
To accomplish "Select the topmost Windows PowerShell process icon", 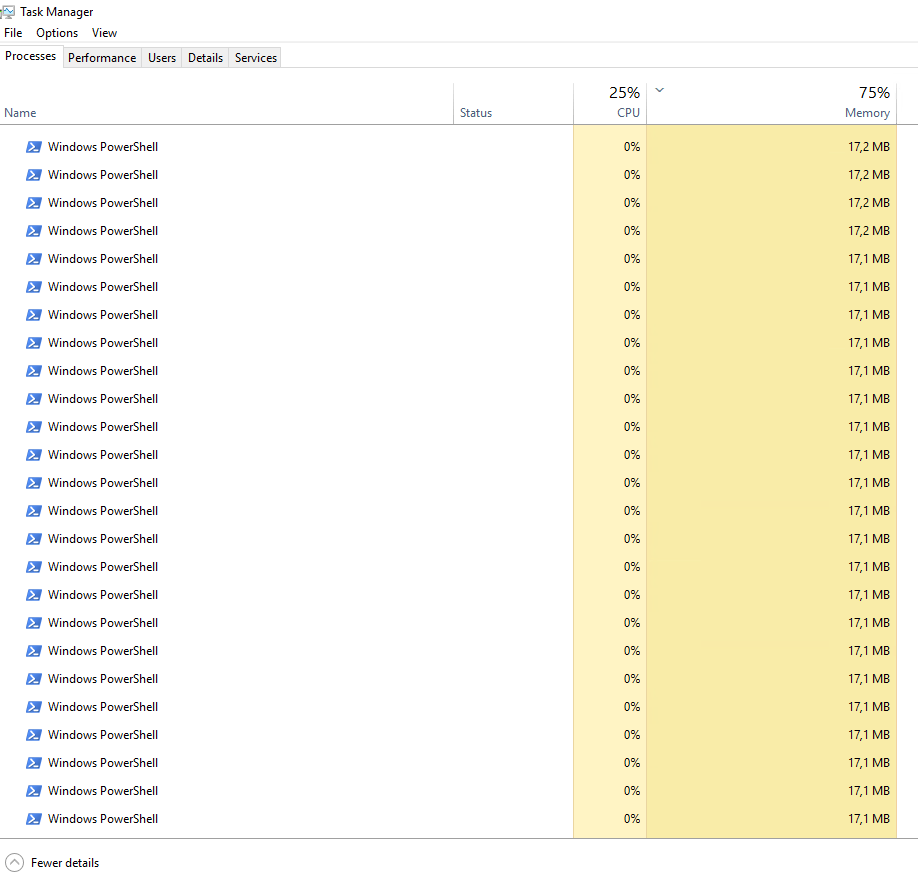I will [34, 146].
